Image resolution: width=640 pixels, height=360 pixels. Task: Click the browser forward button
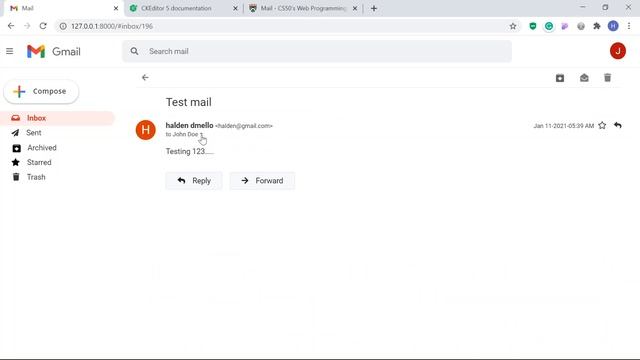tap(27, 26)
